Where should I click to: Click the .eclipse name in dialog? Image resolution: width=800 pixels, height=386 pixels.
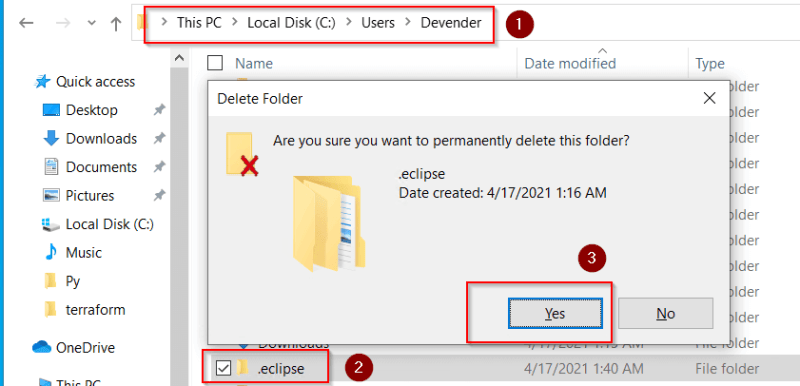(421, 174)
